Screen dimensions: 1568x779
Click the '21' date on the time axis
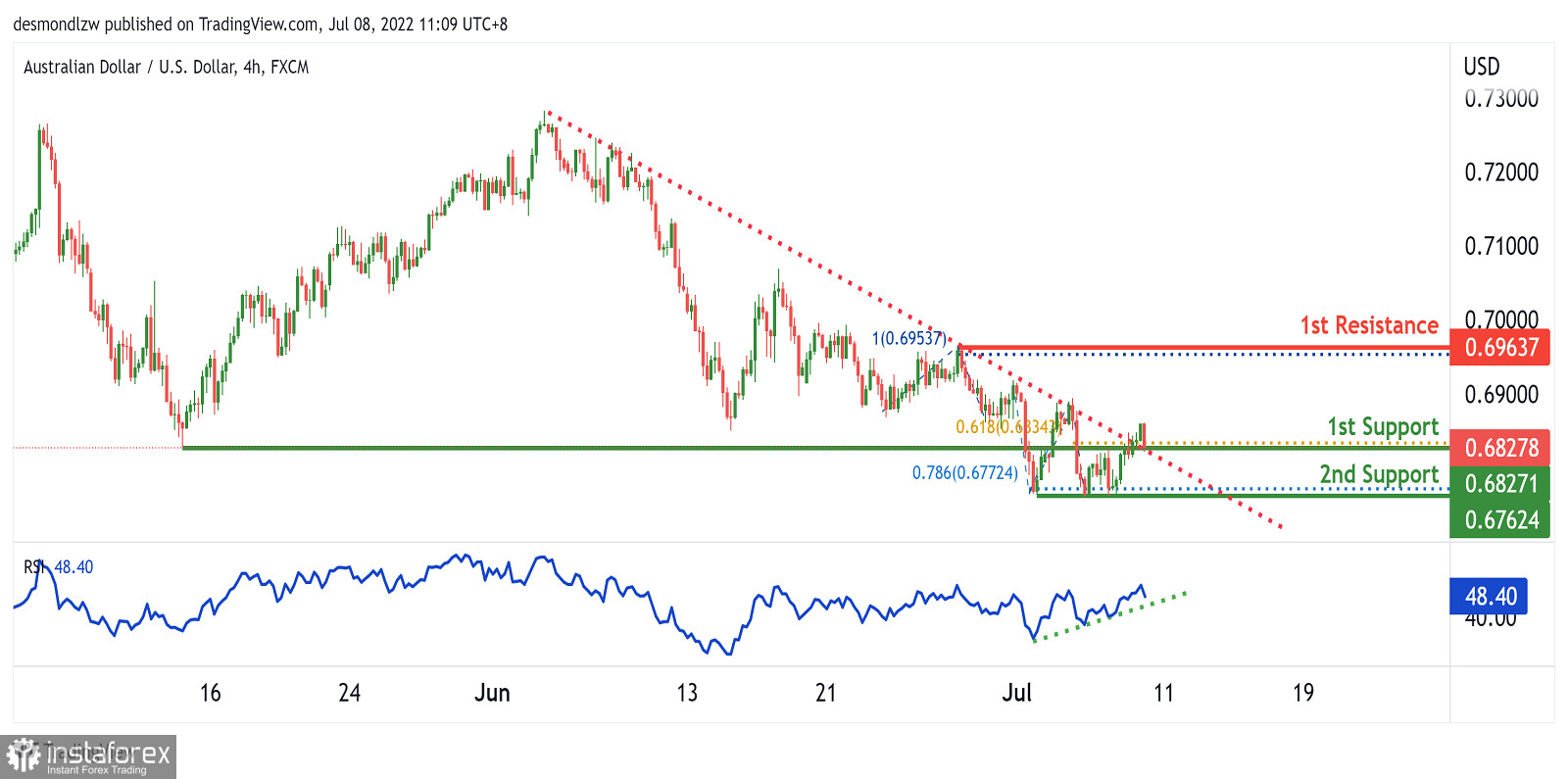pos(826,693)
